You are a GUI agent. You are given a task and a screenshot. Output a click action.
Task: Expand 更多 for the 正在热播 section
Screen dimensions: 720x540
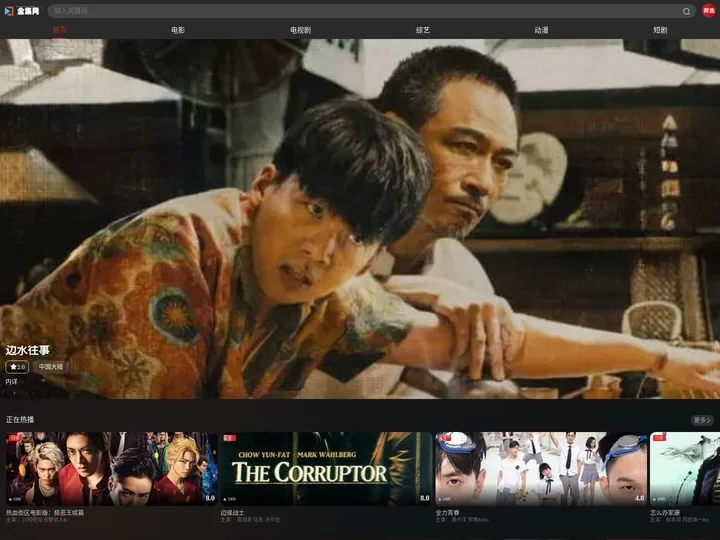(x=702, y=420)
